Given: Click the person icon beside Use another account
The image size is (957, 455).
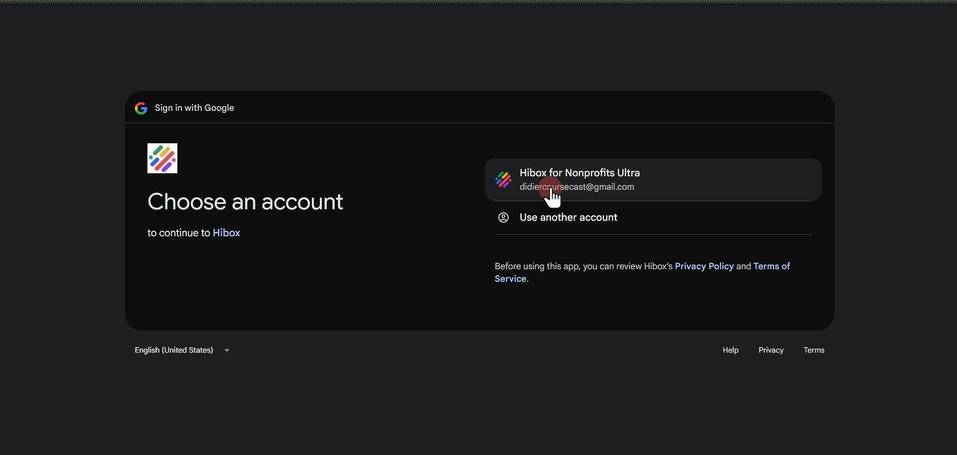Looking at the screenshot, I should (504, 217).
